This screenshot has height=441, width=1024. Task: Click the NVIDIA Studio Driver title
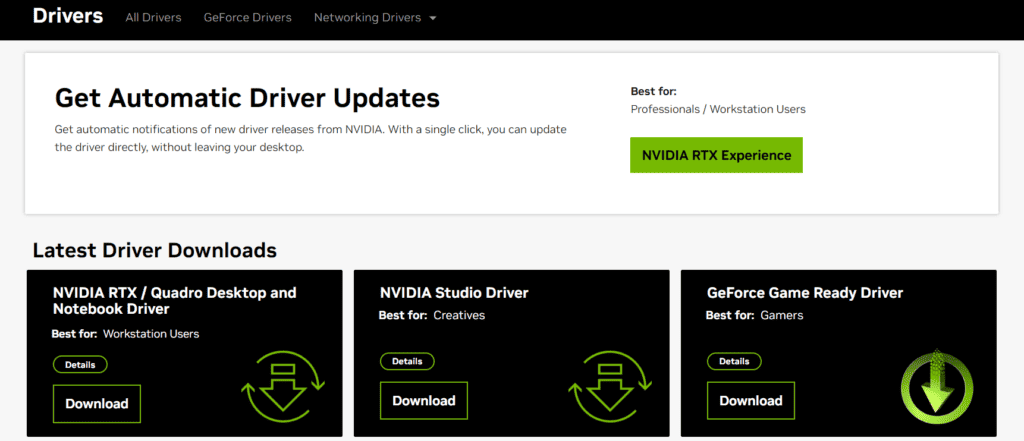point(454,293)
